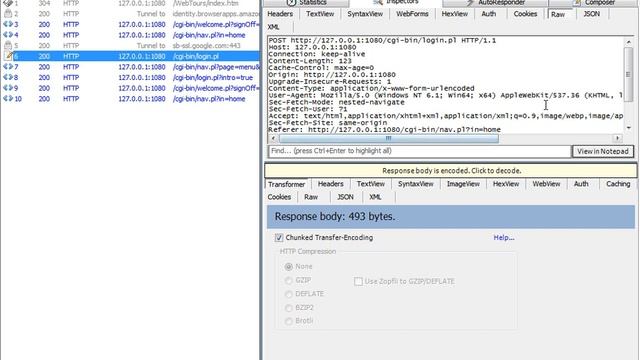Open the Composer tab

pos(594,3)
